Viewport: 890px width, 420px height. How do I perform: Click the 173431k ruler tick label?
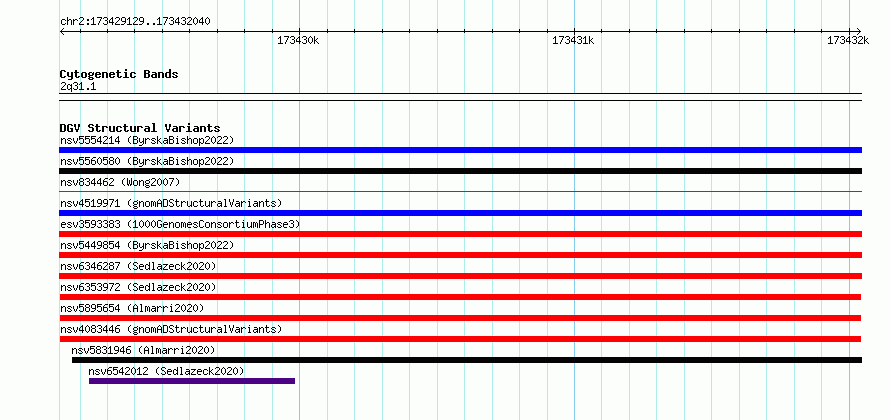click(x=573, y=40)
